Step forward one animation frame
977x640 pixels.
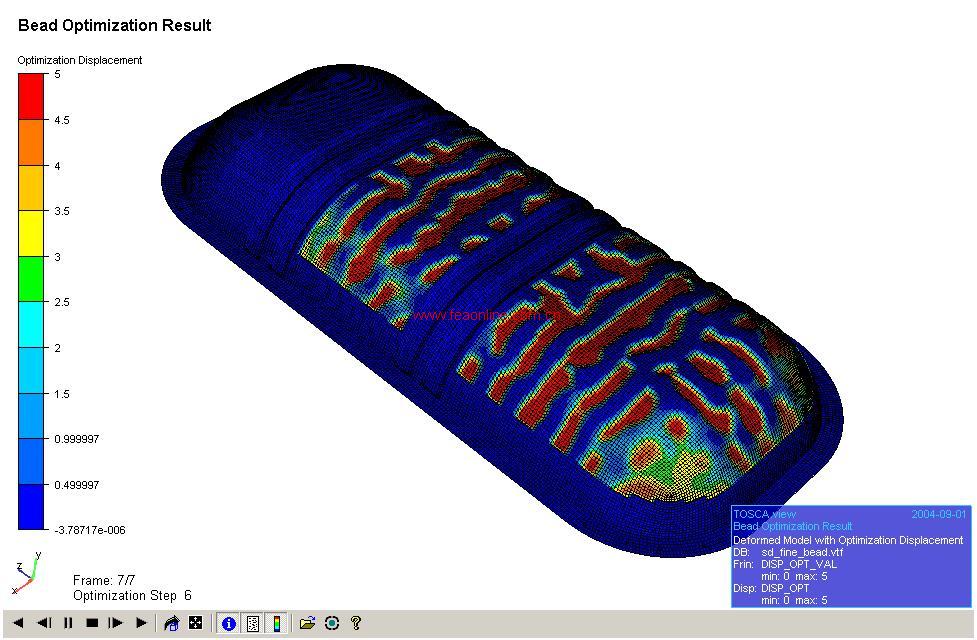[x=116, y=623]
